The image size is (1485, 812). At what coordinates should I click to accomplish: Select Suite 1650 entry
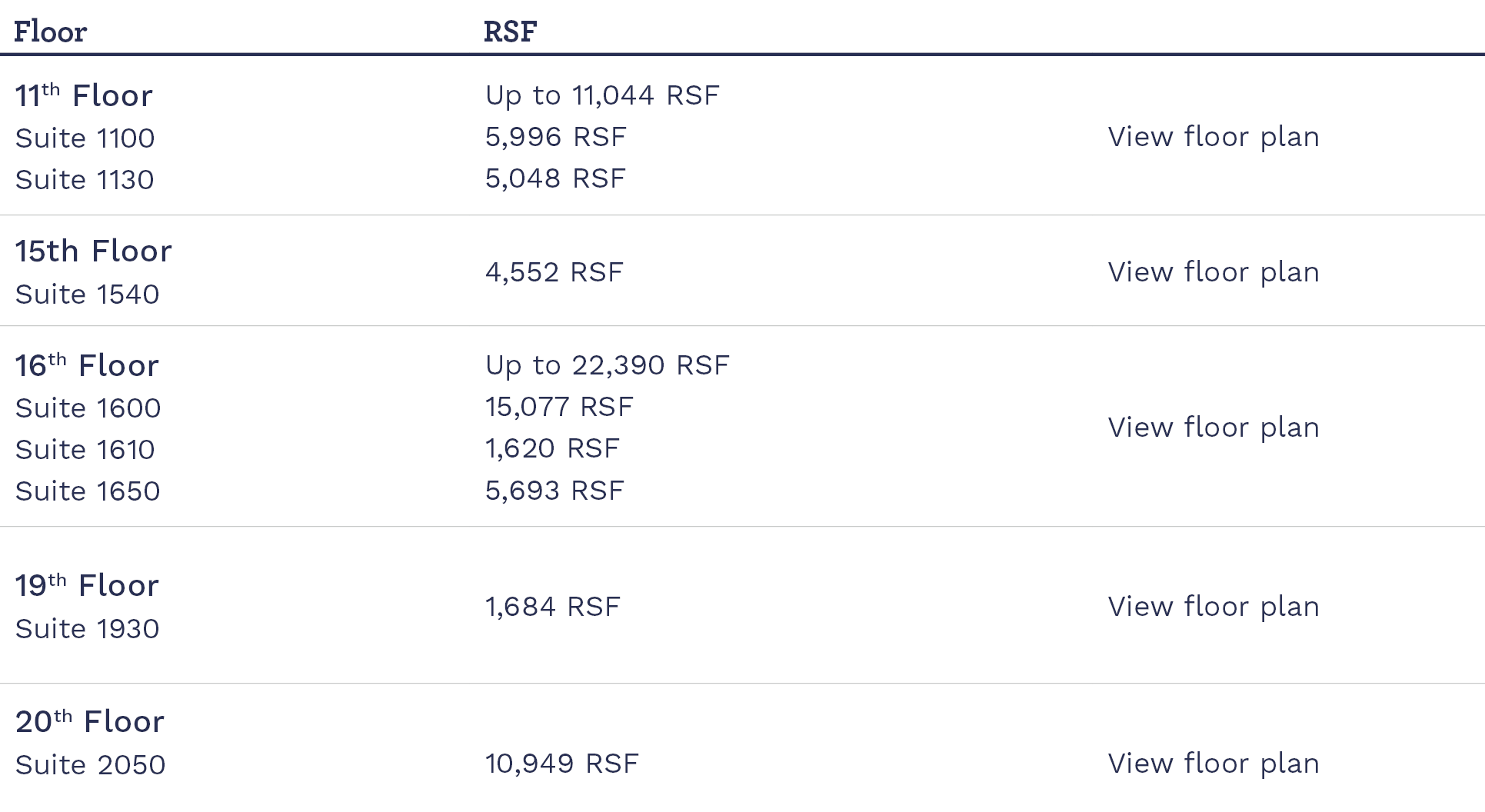point(88,491)
